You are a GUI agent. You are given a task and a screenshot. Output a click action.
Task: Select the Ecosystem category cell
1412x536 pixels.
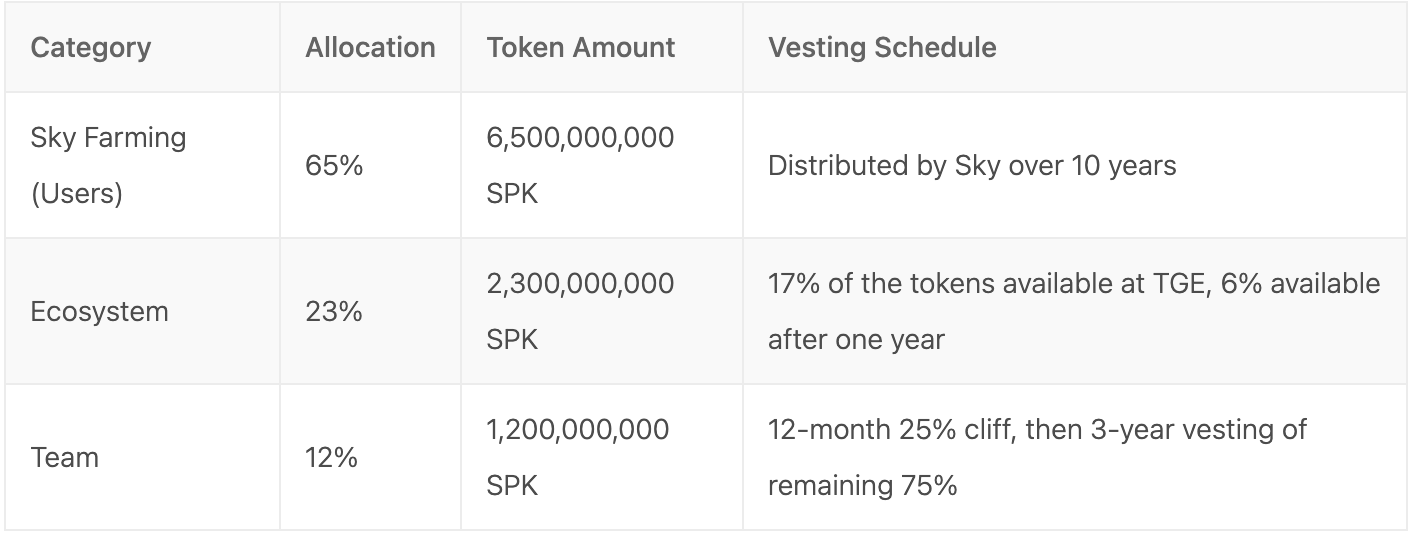[99, 312]
